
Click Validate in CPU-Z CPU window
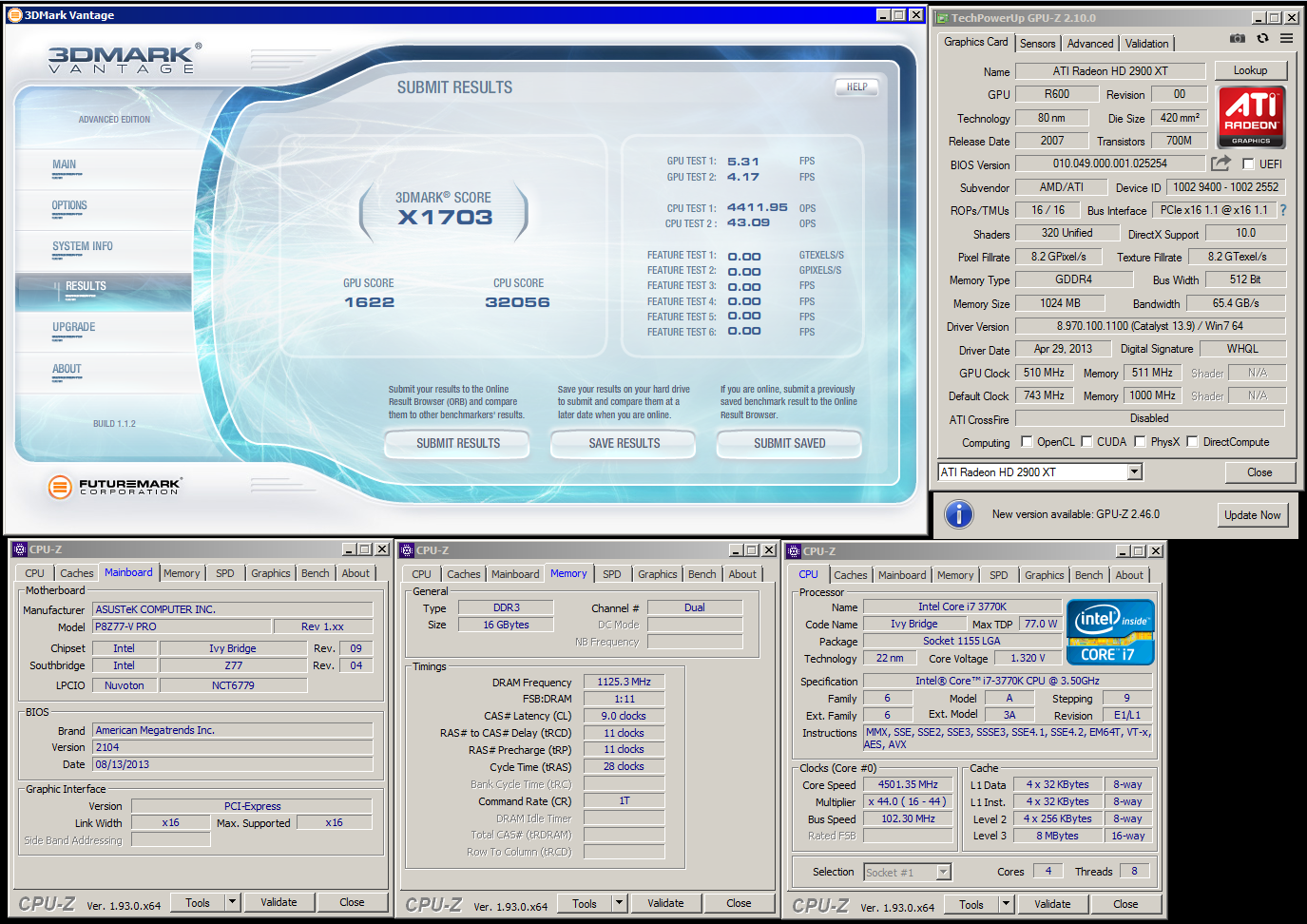[1052, 904]
